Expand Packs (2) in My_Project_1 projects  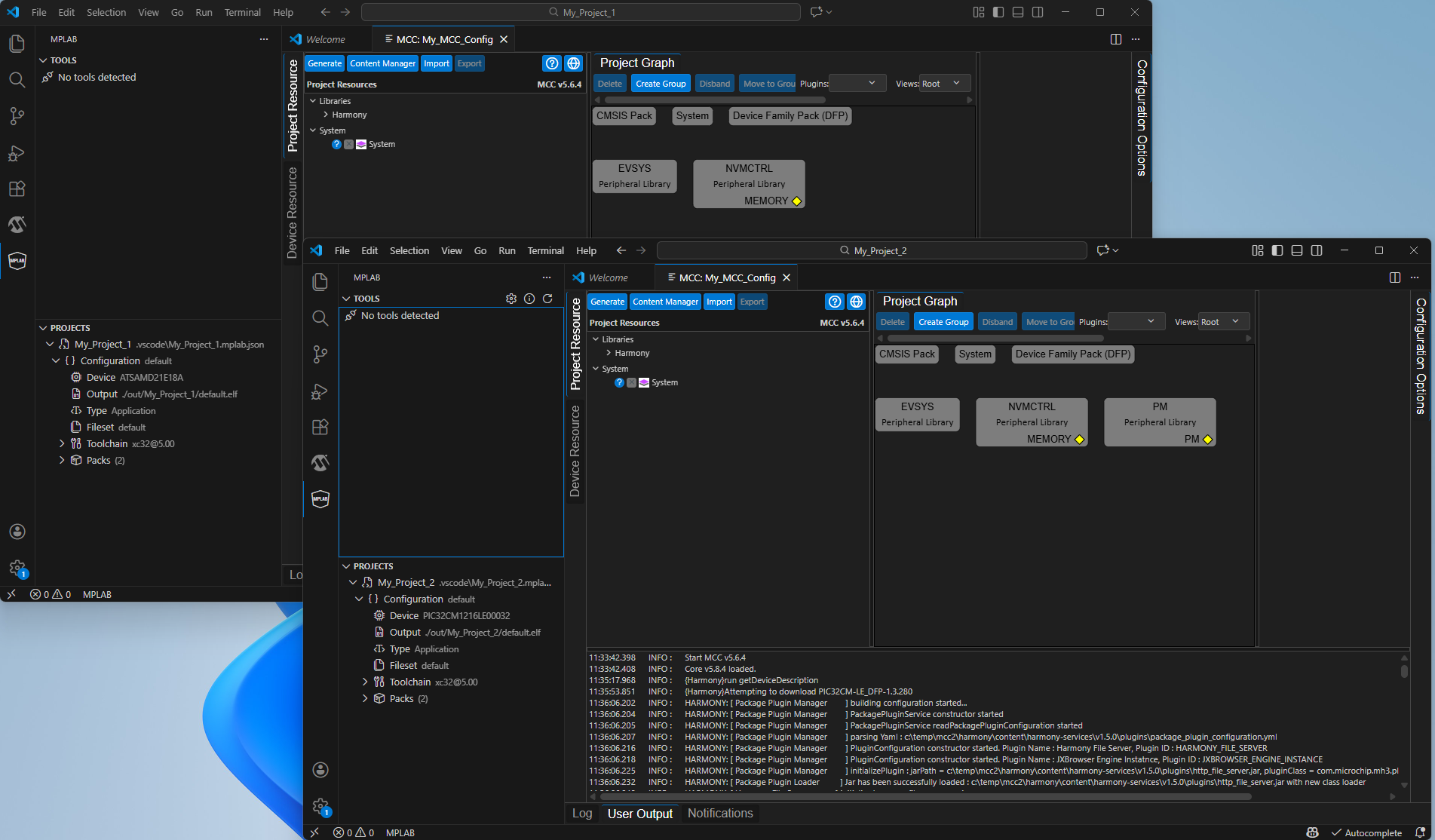(62, 460)
